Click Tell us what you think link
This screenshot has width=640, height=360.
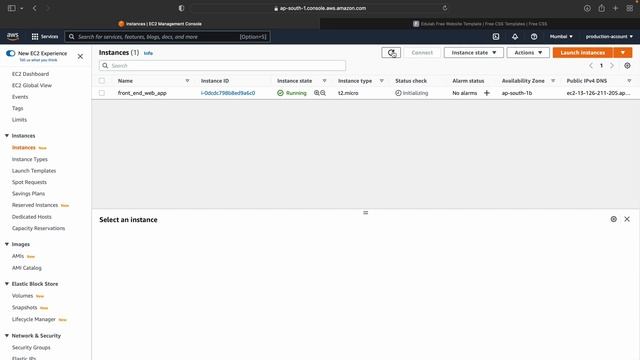(38, 60)
